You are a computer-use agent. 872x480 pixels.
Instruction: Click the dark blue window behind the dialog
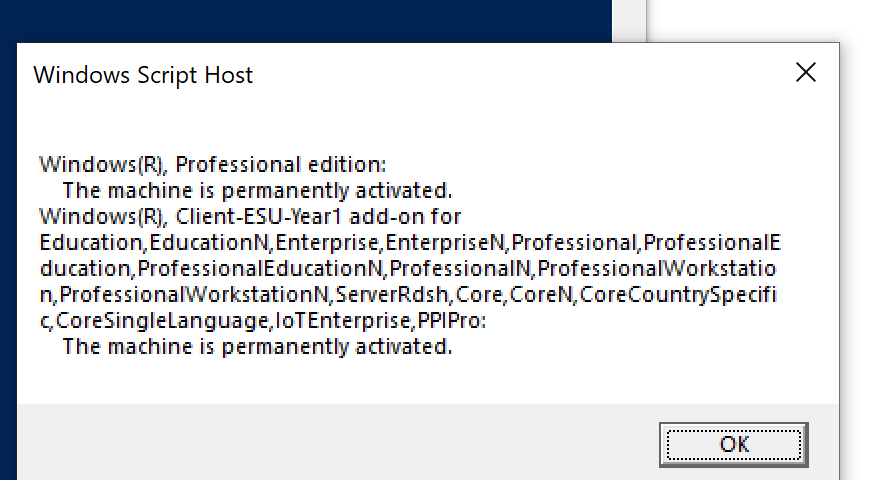pos(300,20)
